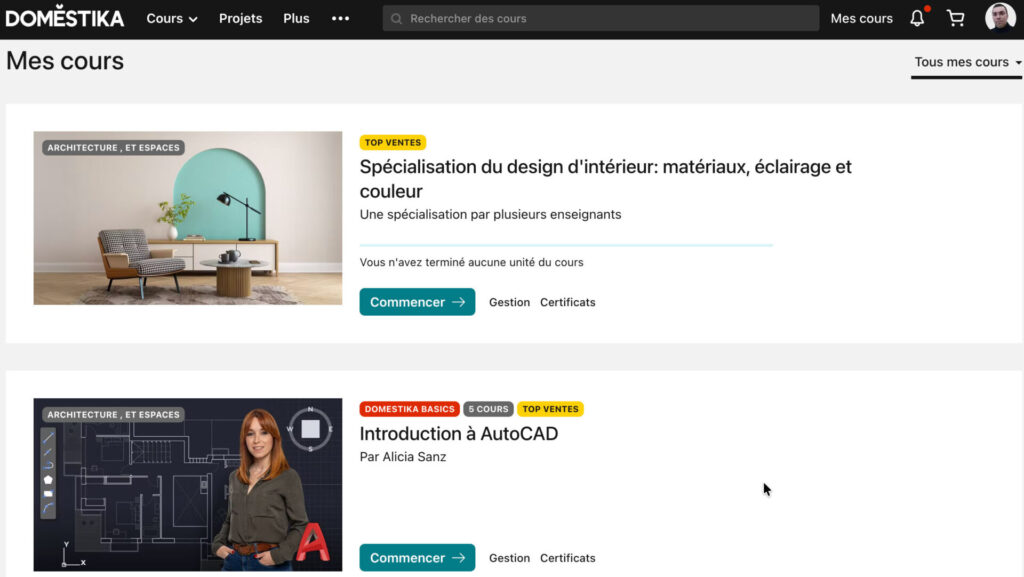The height and width of the screenshot is (577, 1024).
Task: Click the TOP VENTES badge on AutoCAD course
Action: tap(551, 409)
